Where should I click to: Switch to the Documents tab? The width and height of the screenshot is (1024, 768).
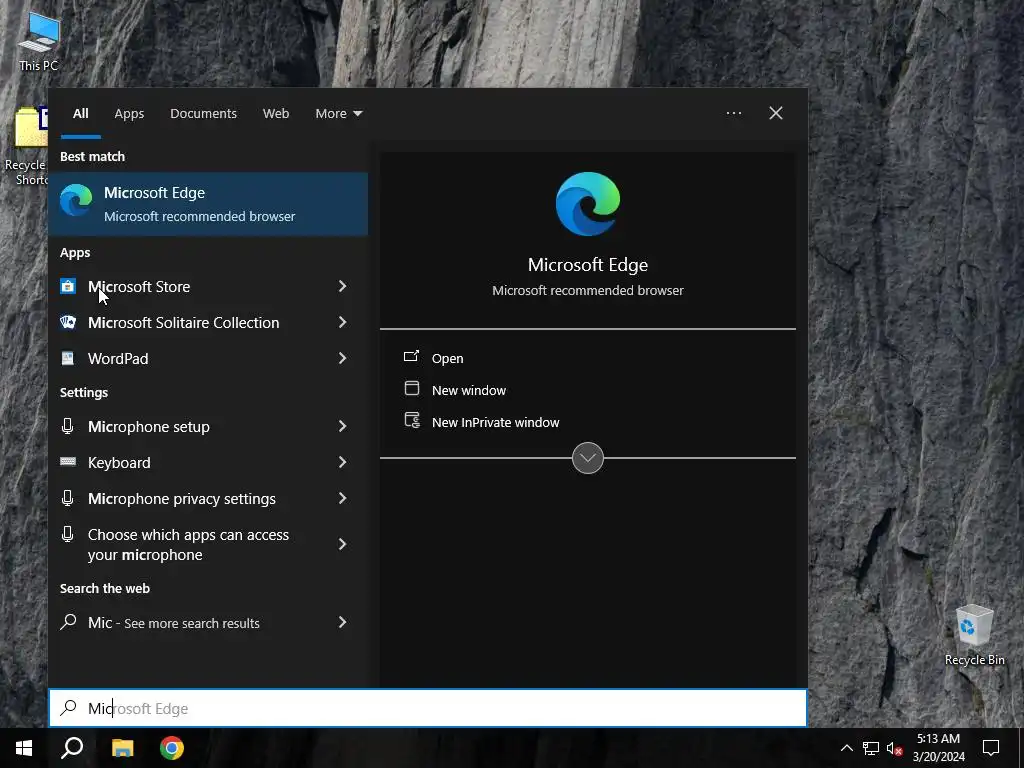coord(203,114)
